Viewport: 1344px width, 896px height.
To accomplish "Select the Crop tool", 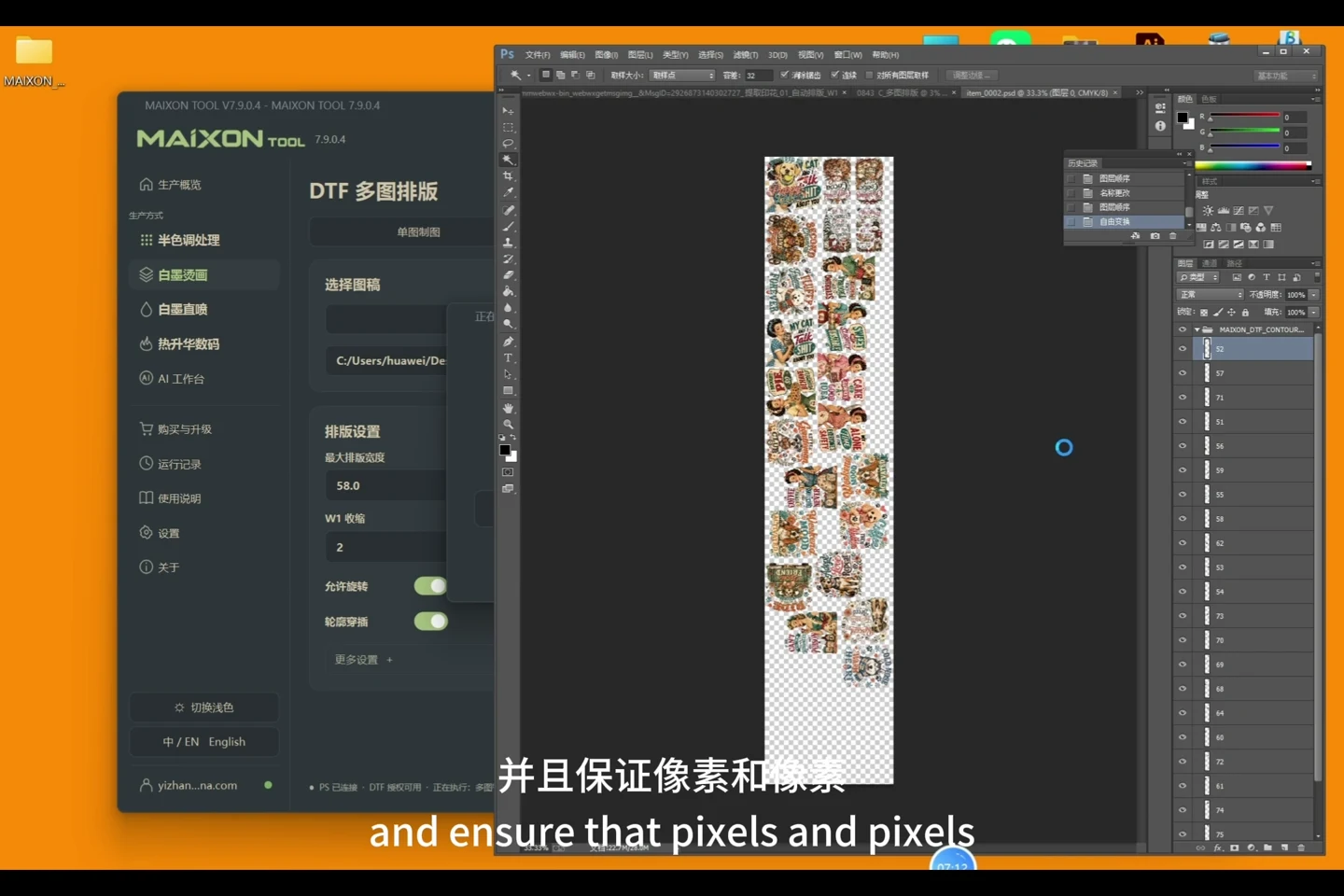I will 508,176.
